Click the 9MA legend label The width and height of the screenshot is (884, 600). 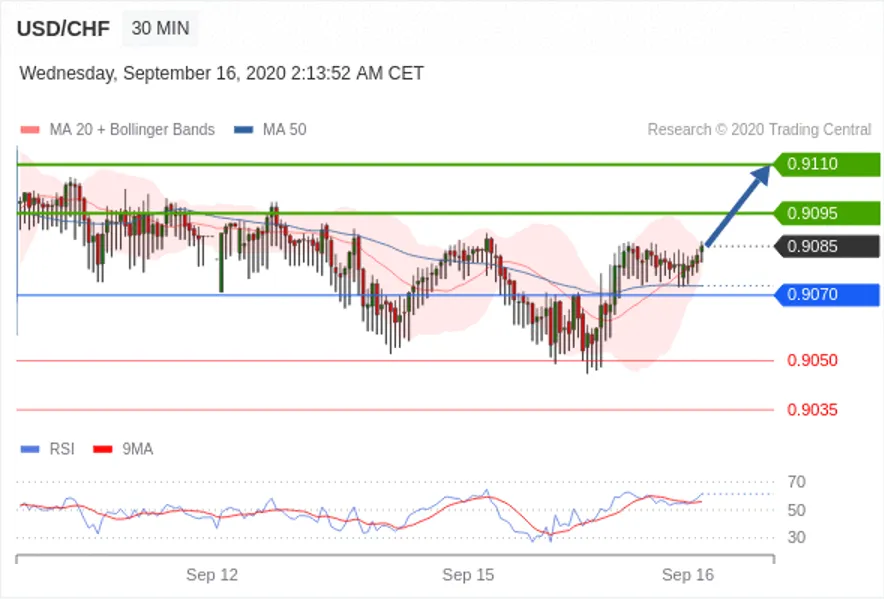(x=138, y=449)
